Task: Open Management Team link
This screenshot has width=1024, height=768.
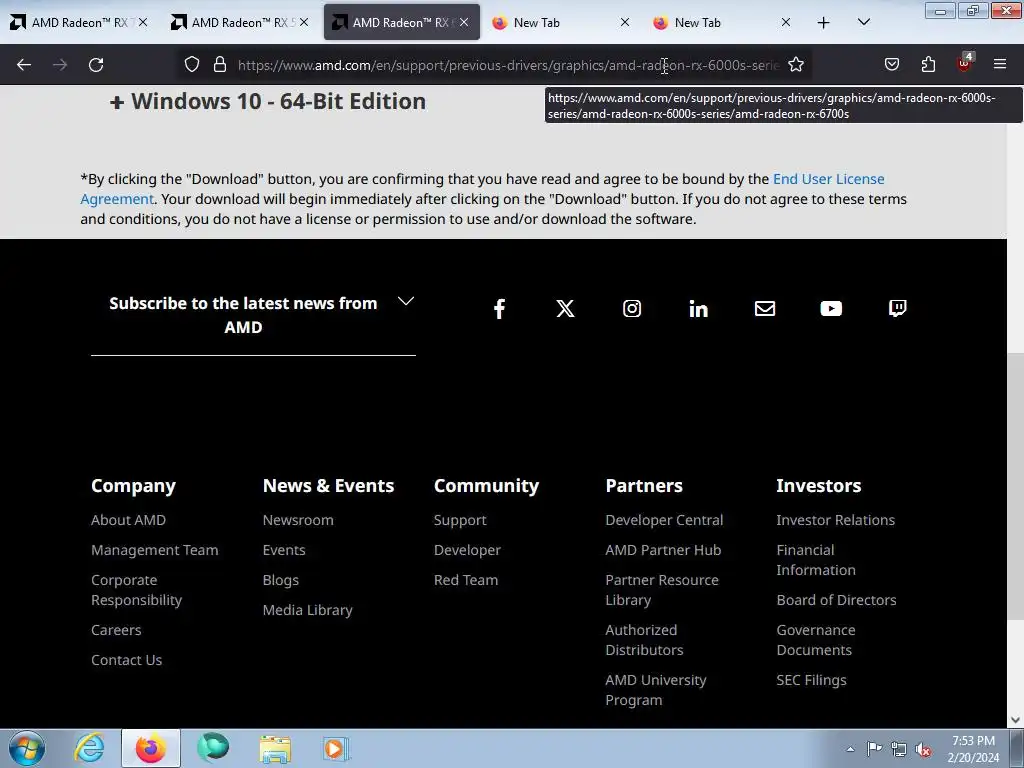Action: click(155, 550)
